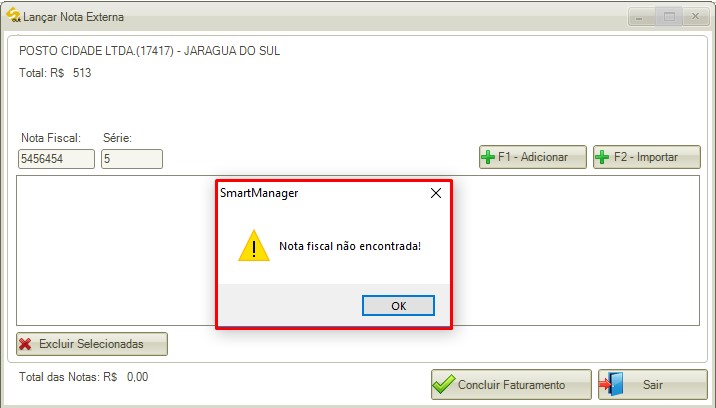The image size is (716, 408).
Task: Confirm the warning by clicking OK
Action: pos(398,306)
